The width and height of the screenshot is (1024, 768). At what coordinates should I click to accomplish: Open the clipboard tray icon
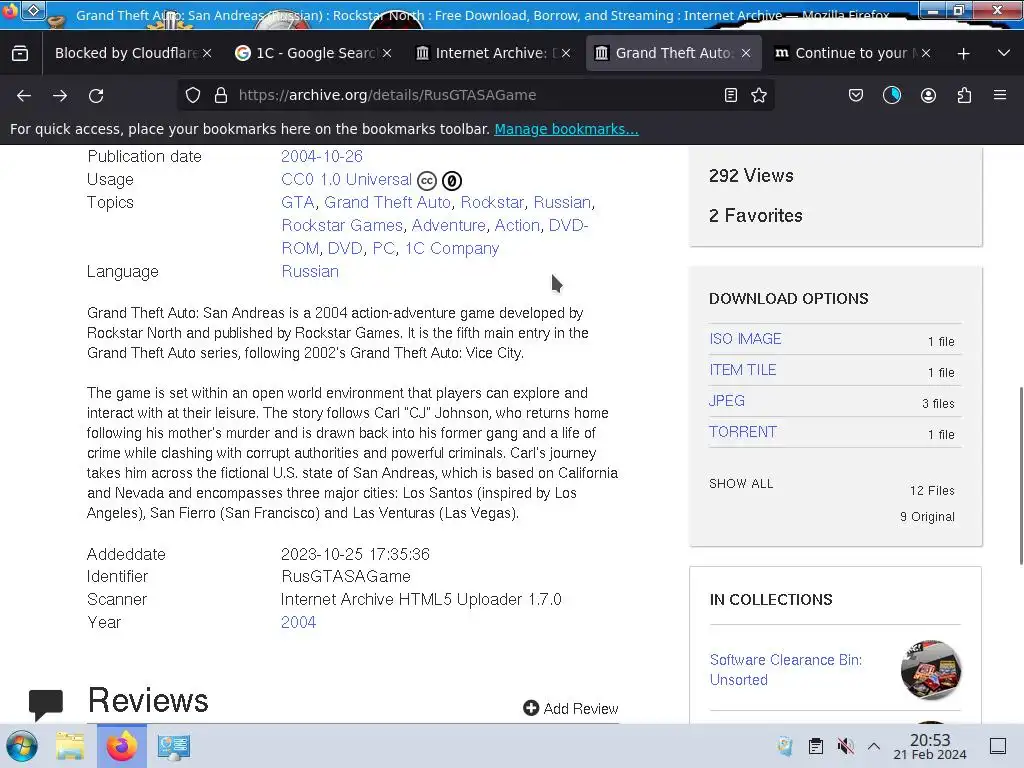816,746
